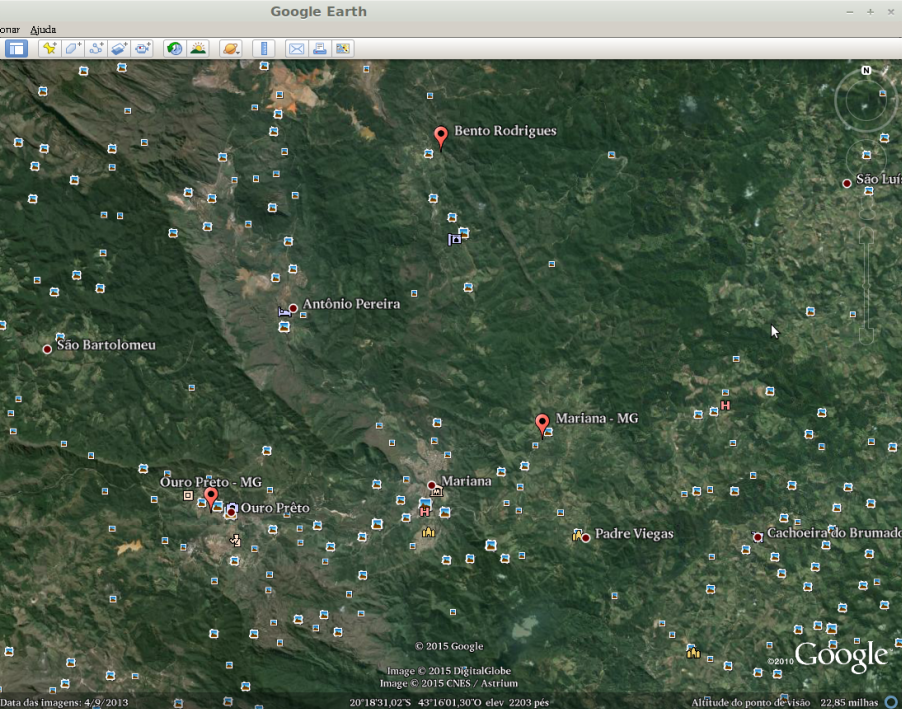Click photo icon right of Mariana - MG pin

pyautogui.click(x=549, y=431)
